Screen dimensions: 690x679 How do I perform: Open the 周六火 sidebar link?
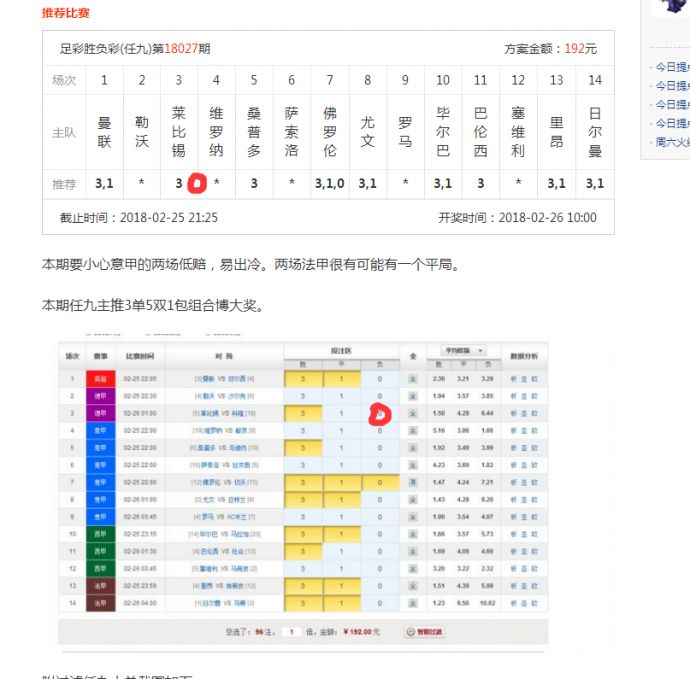(x=672, y=142)
